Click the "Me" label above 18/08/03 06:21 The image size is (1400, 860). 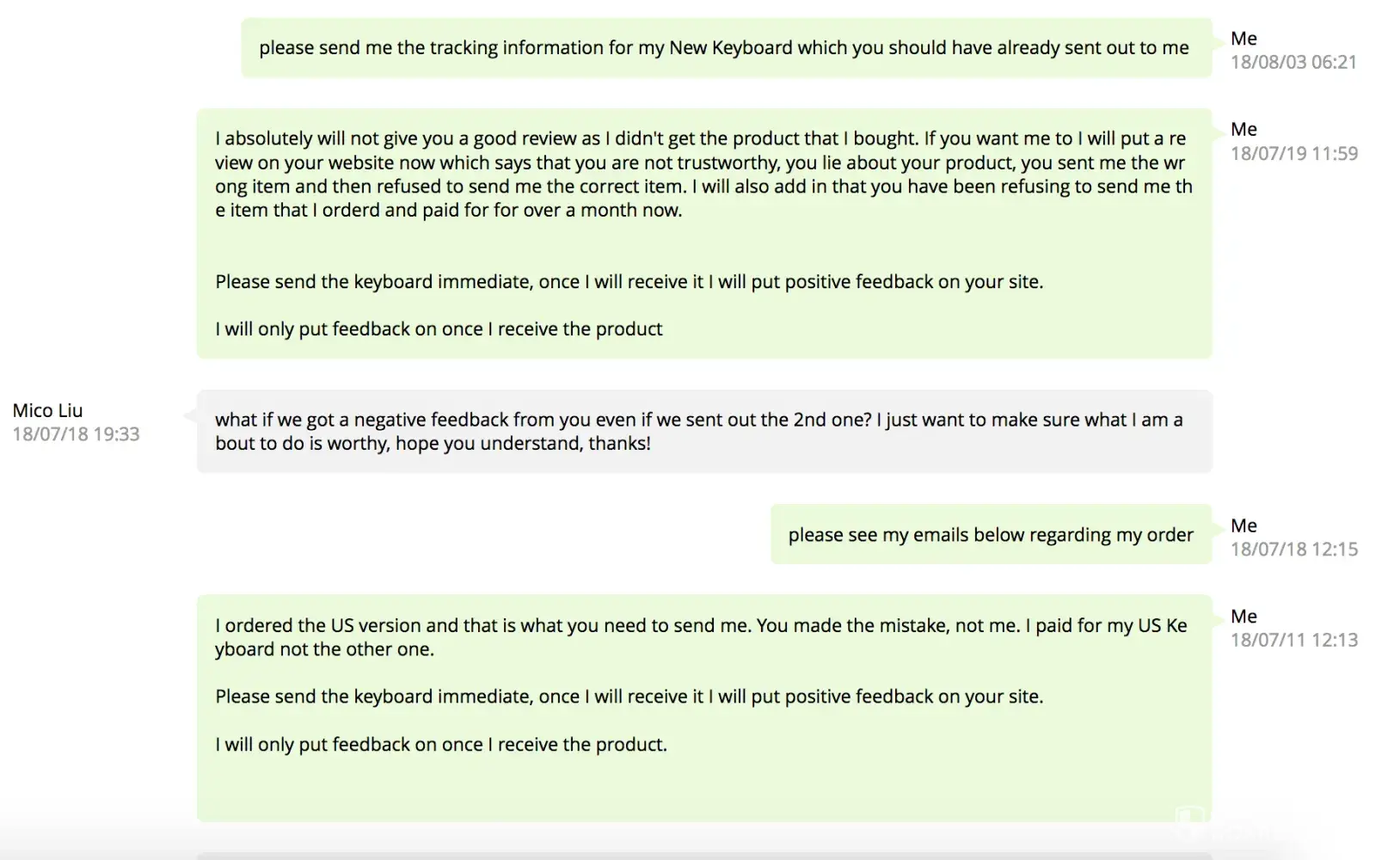tap(1243, 39)
